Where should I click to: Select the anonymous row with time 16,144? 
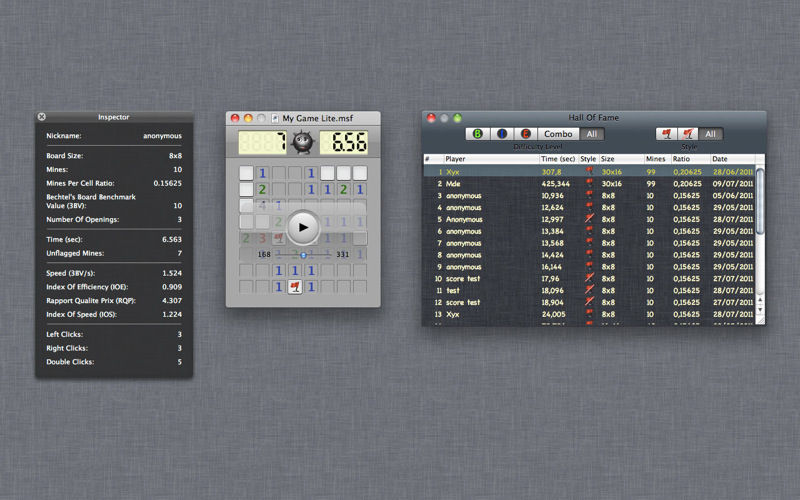(x=589, y=267)
